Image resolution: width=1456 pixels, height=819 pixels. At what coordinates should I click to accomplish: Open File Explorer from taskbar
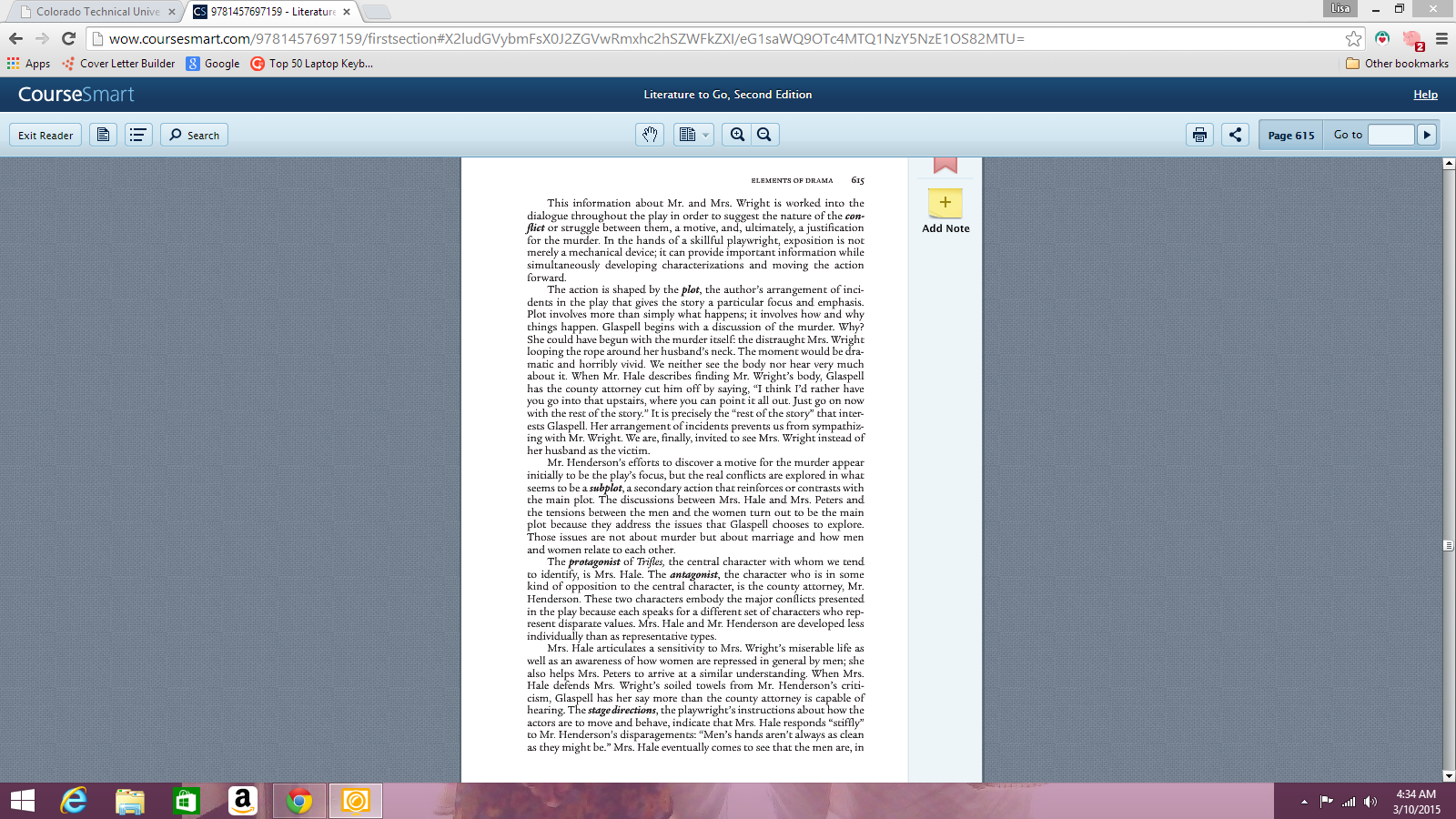point(130,801)
